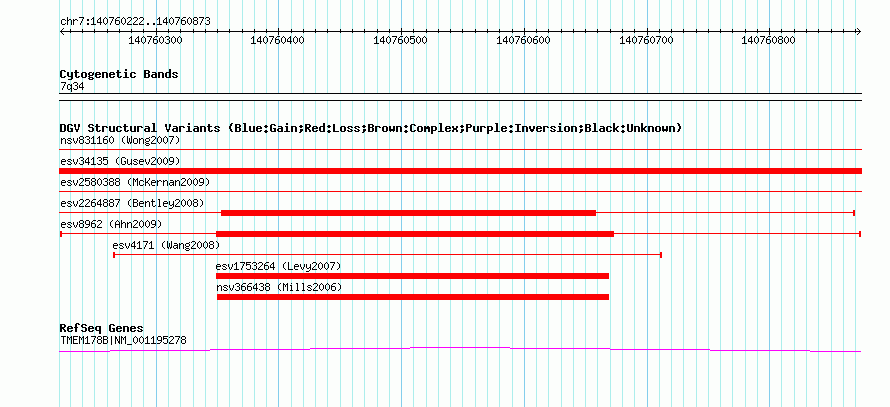Click the chr7:140760222..140760873 coordinate label
This screenshot has height=407, width=890.
tap(135, 22)
